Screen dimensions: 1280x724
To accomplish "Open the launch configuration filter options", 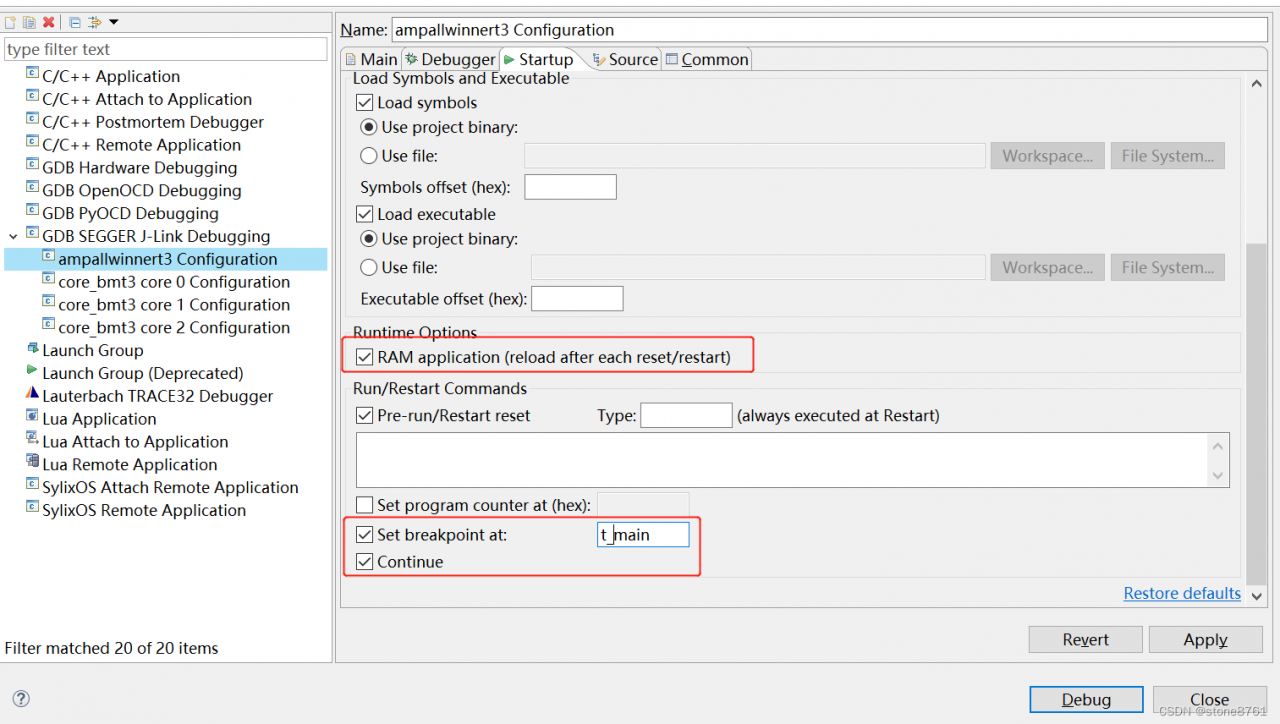I will coord(96,22).
